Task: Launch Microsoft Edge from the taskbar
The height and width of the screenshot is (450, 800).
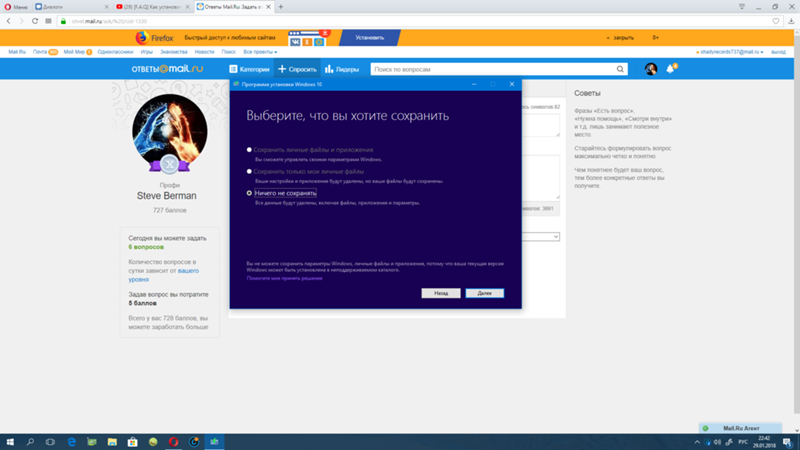Action: [x=71, y=442]
